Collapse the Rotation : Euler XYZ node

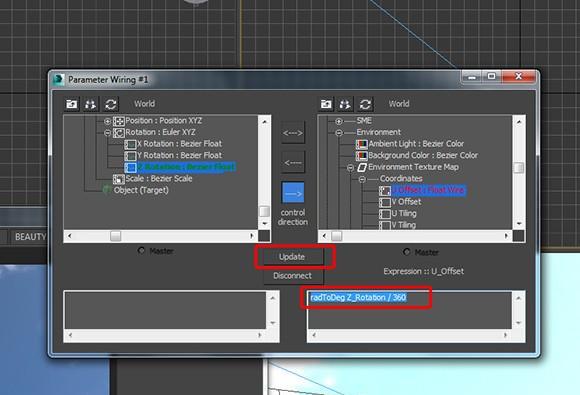(107, 132)
